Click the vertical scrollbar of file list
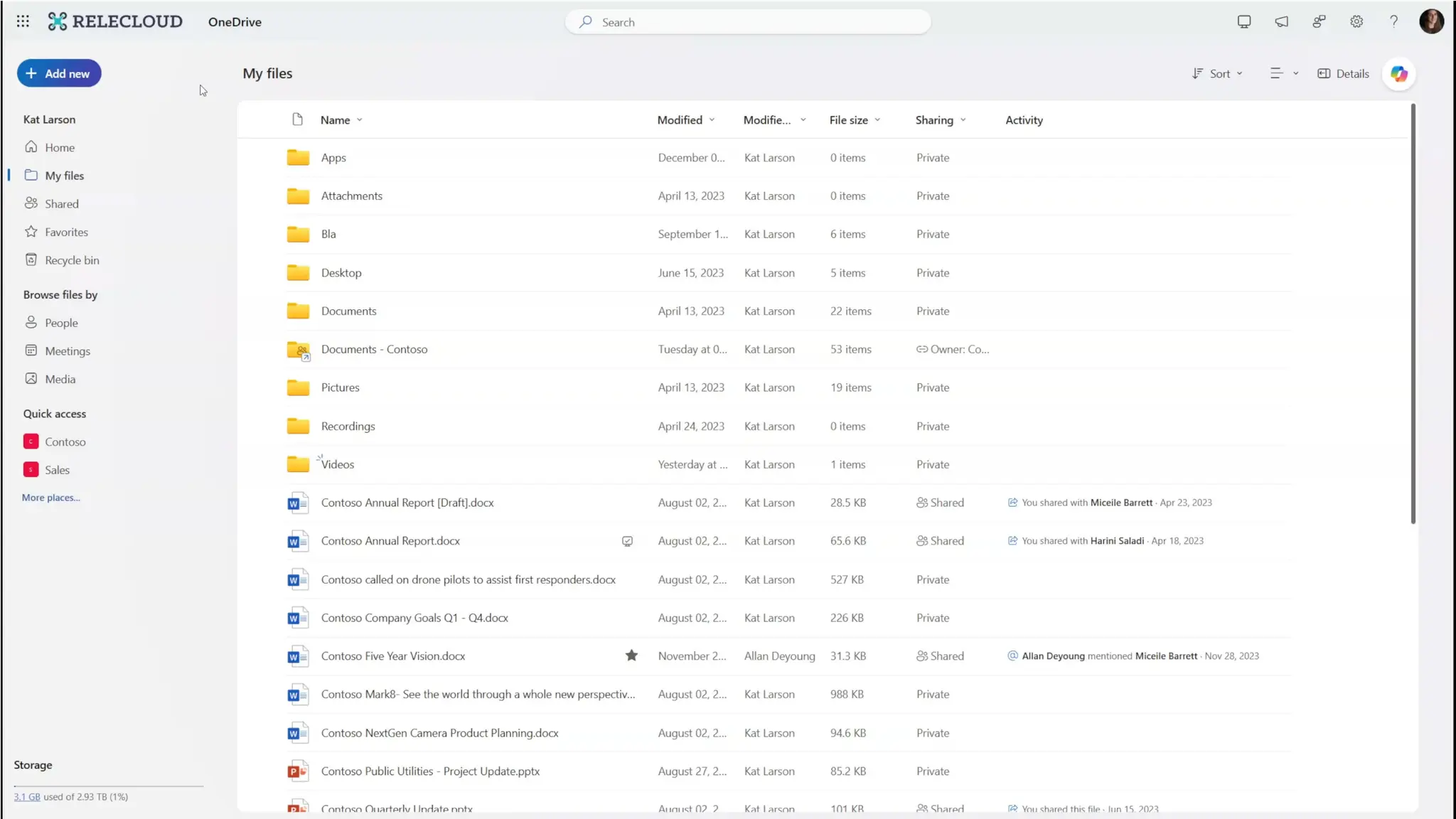Screen dimensions: 1456x819 pyautogui.click(x=1413, y=313)
